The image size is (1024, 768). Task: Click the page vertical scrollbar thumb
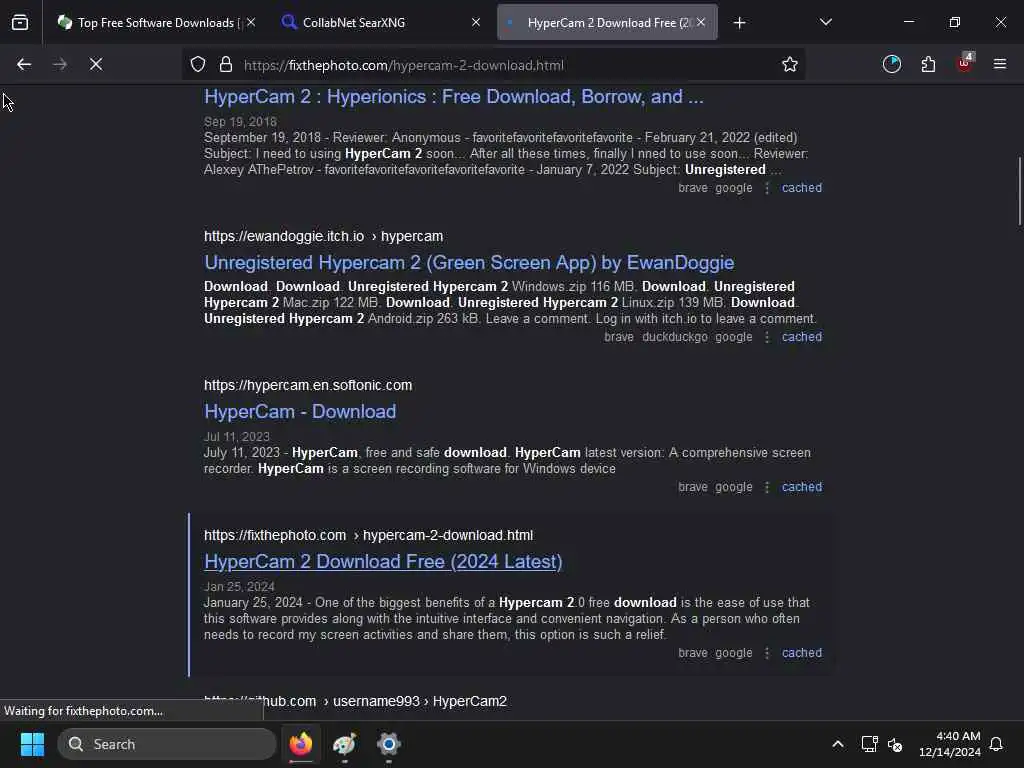click(x=1019, y=191)
